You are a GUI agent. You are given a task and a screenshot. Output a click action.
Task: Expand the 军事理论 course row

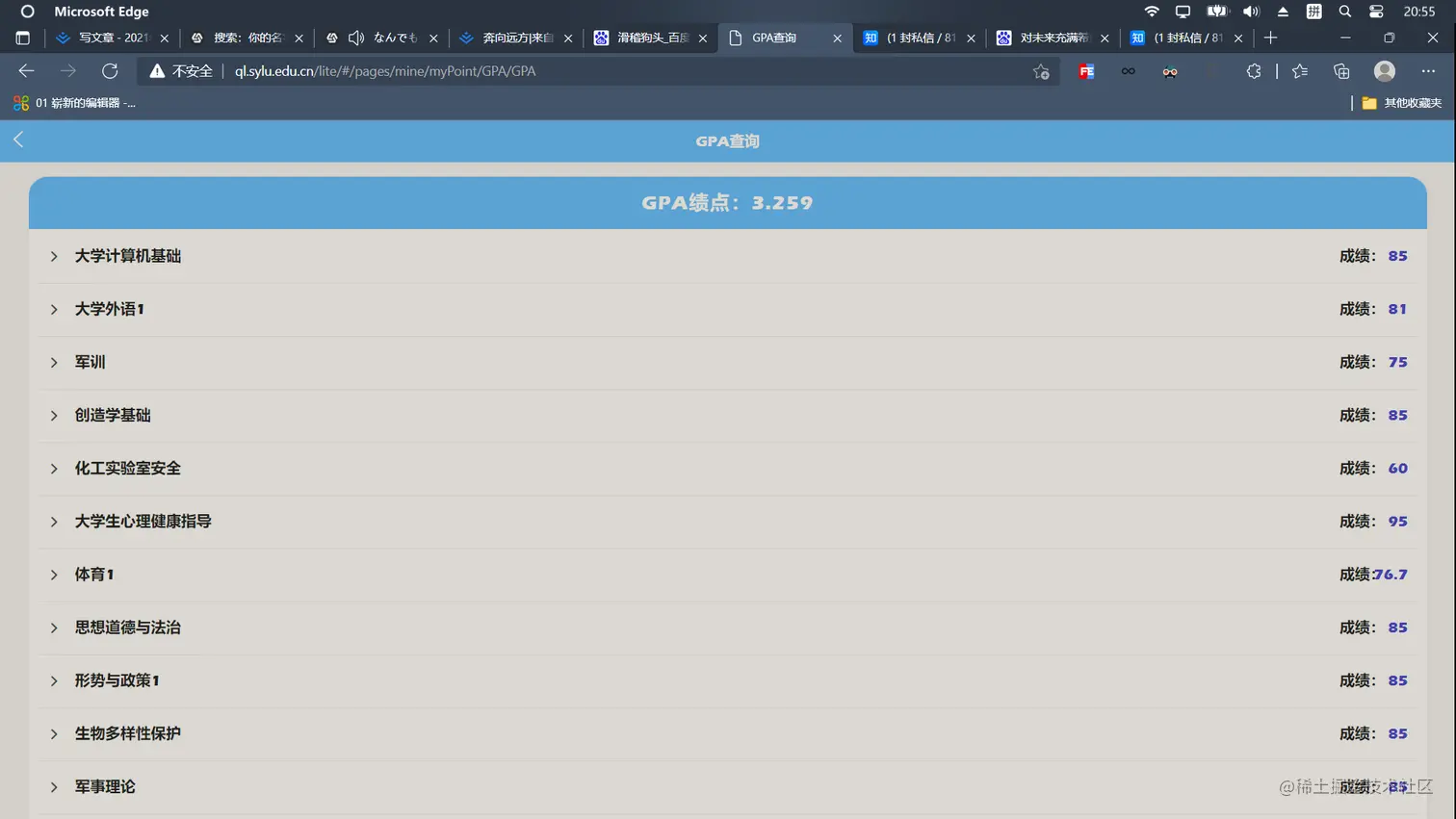(727, 786)
